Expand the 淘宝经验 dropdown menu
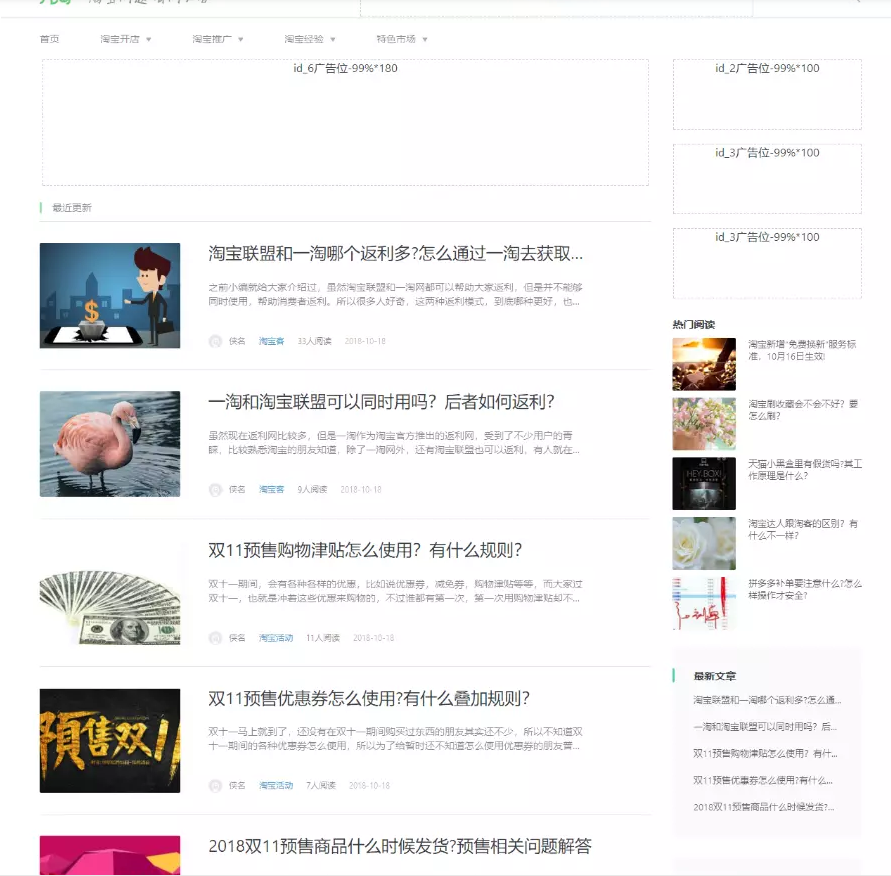 click(310, 39)
